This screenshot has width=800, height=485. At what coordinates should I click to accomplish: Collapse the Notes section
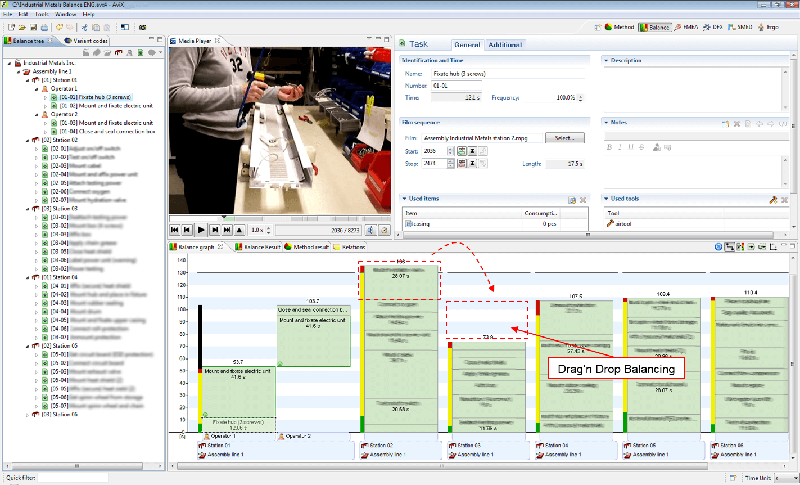[606, 122]
